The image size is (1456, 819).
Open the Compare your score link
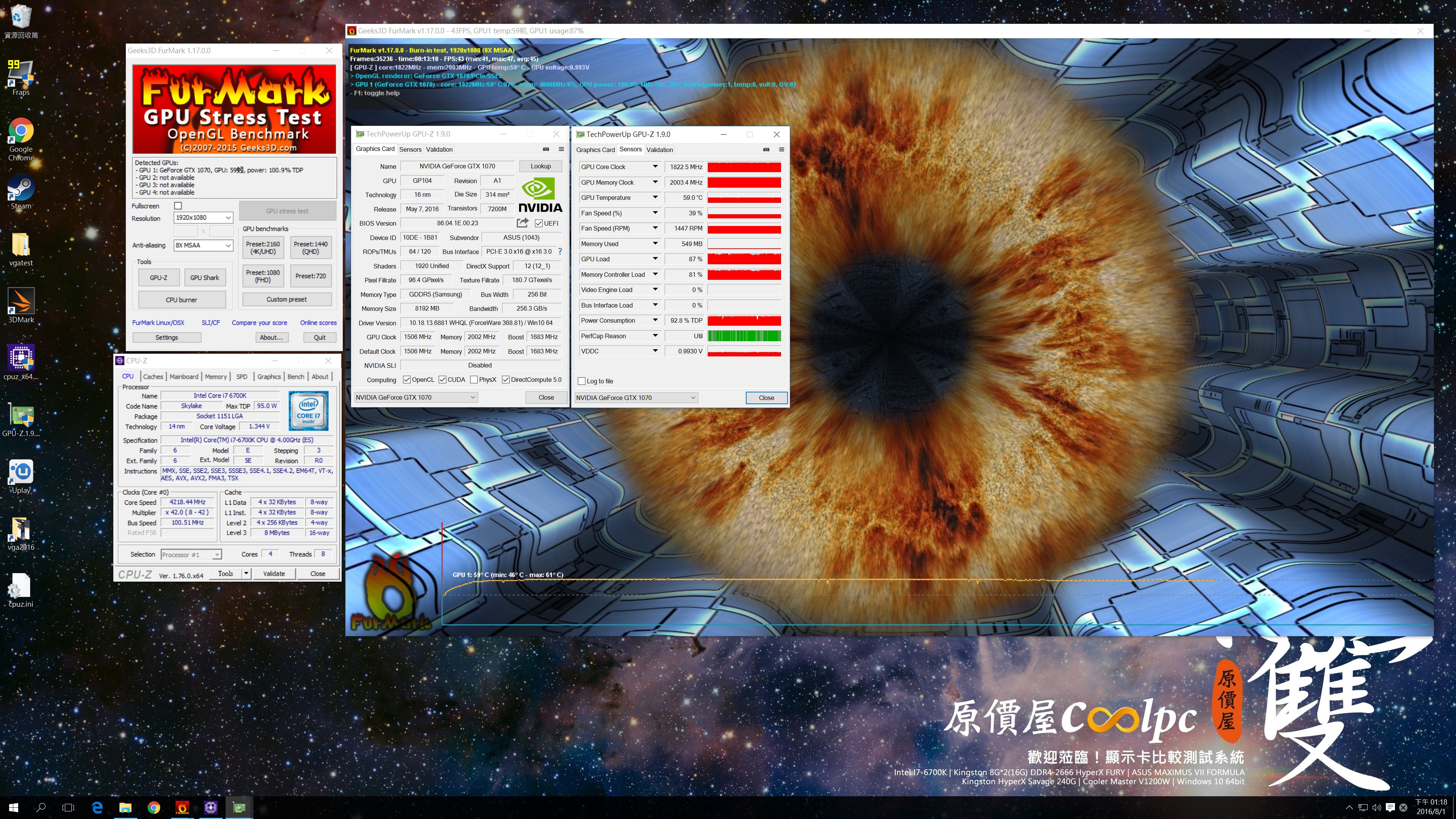tap(259, 323)
